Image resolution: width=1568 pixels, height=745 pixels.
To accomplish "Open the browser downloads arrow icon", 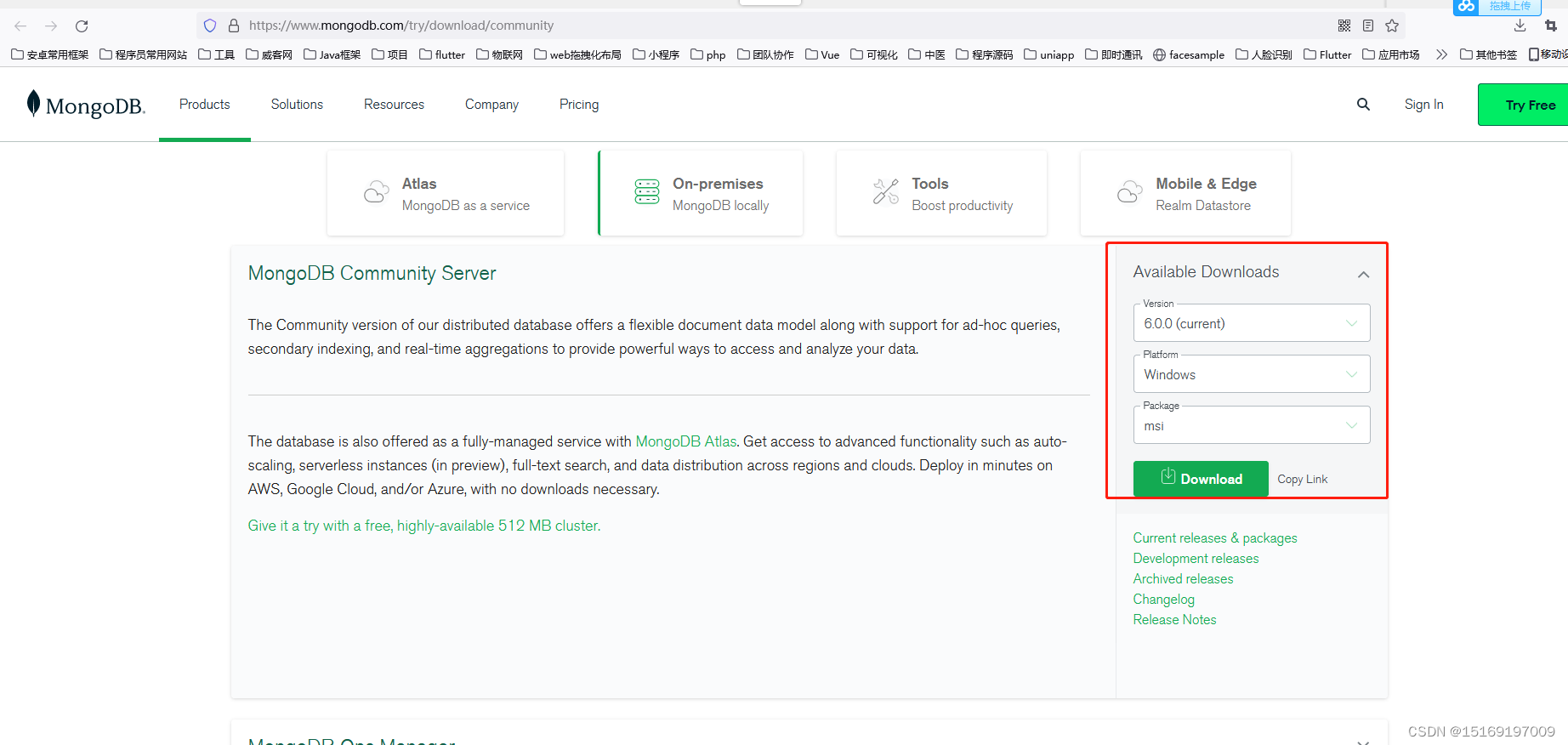I will [1520, 26].
